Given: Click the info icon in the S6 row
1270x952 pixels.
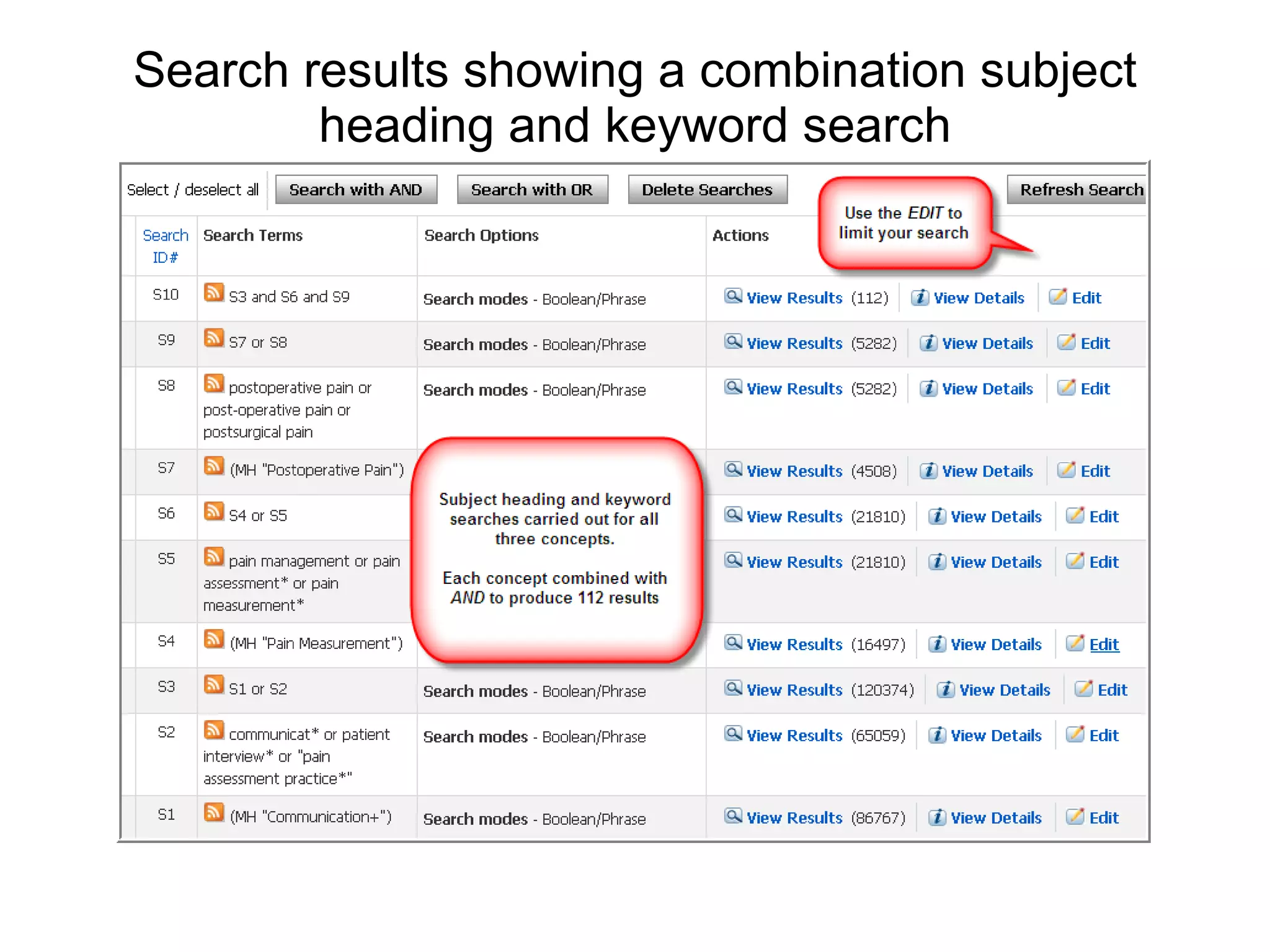Looking at the screenshot, I should pyautogui.click(x=937, y=516).
